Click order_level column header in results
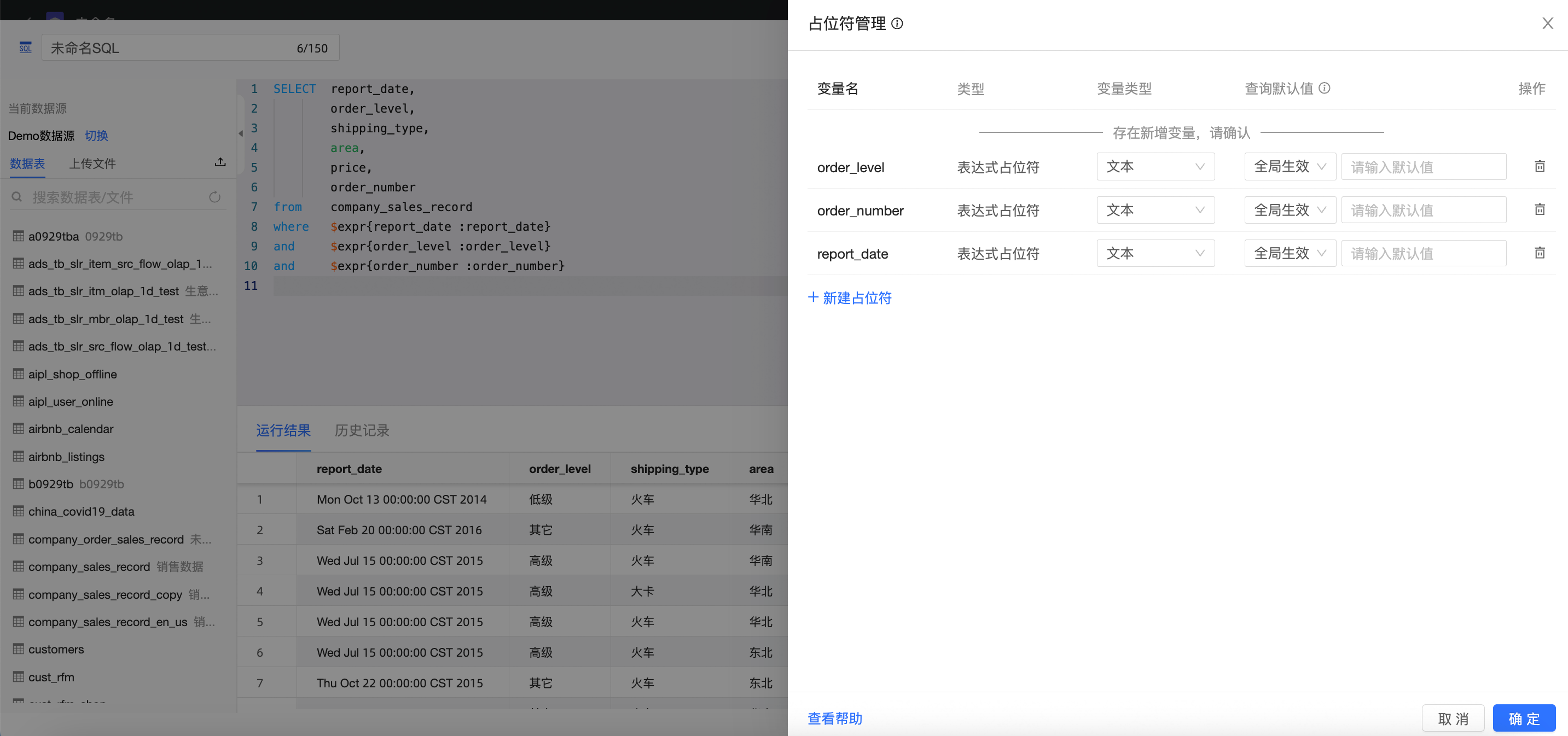The width and height of the screenshot is (1568, 736). click(560, 469)
